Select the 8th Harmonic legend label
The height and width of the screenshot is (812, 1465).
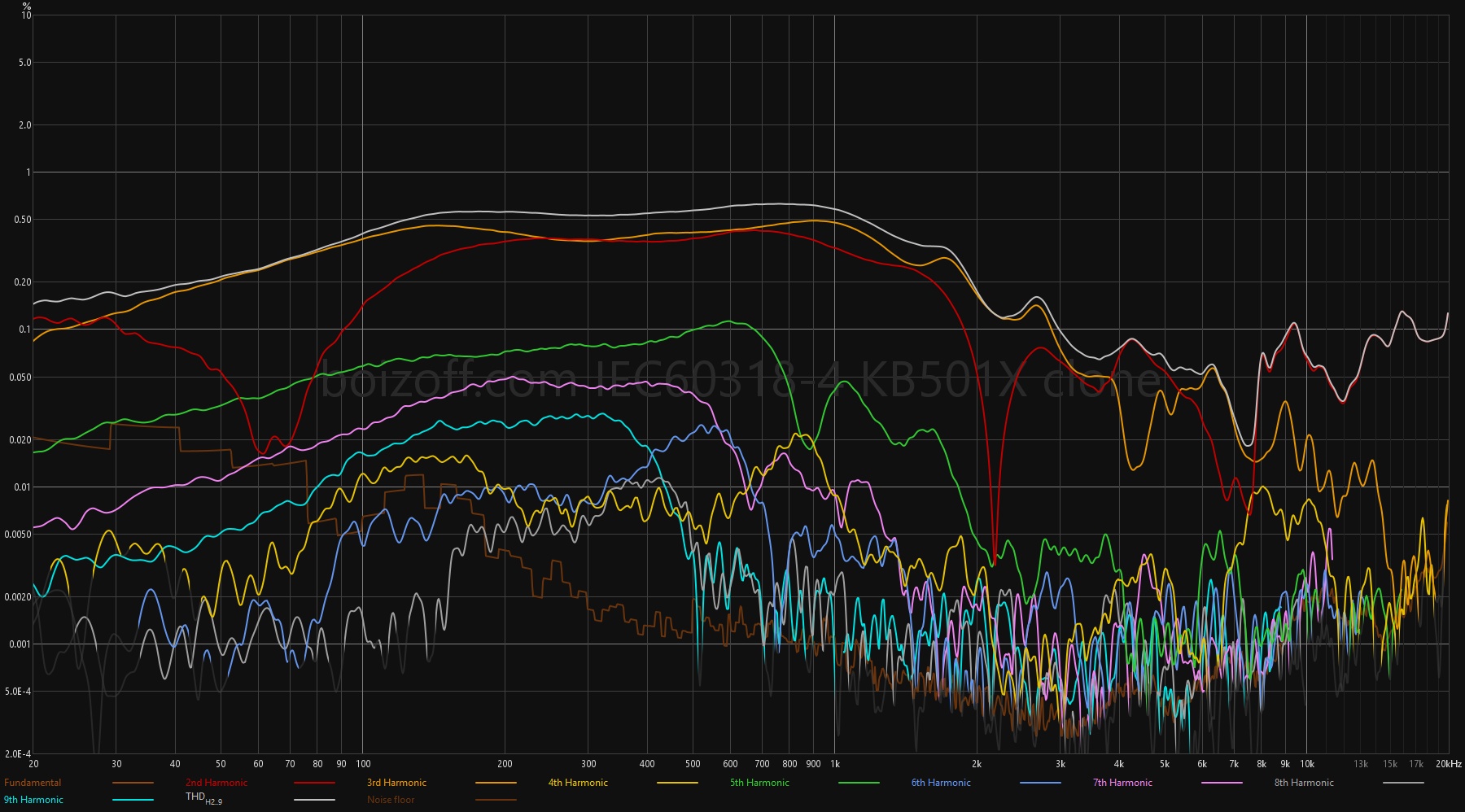[1304, 783]
